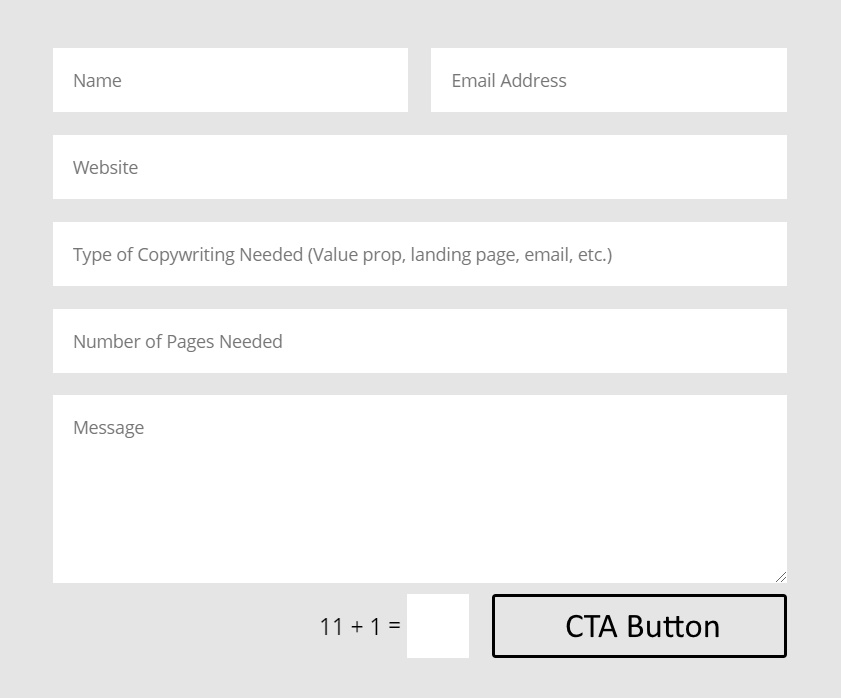Place cursor on the Name placeholder text

(x=97, y=80)
